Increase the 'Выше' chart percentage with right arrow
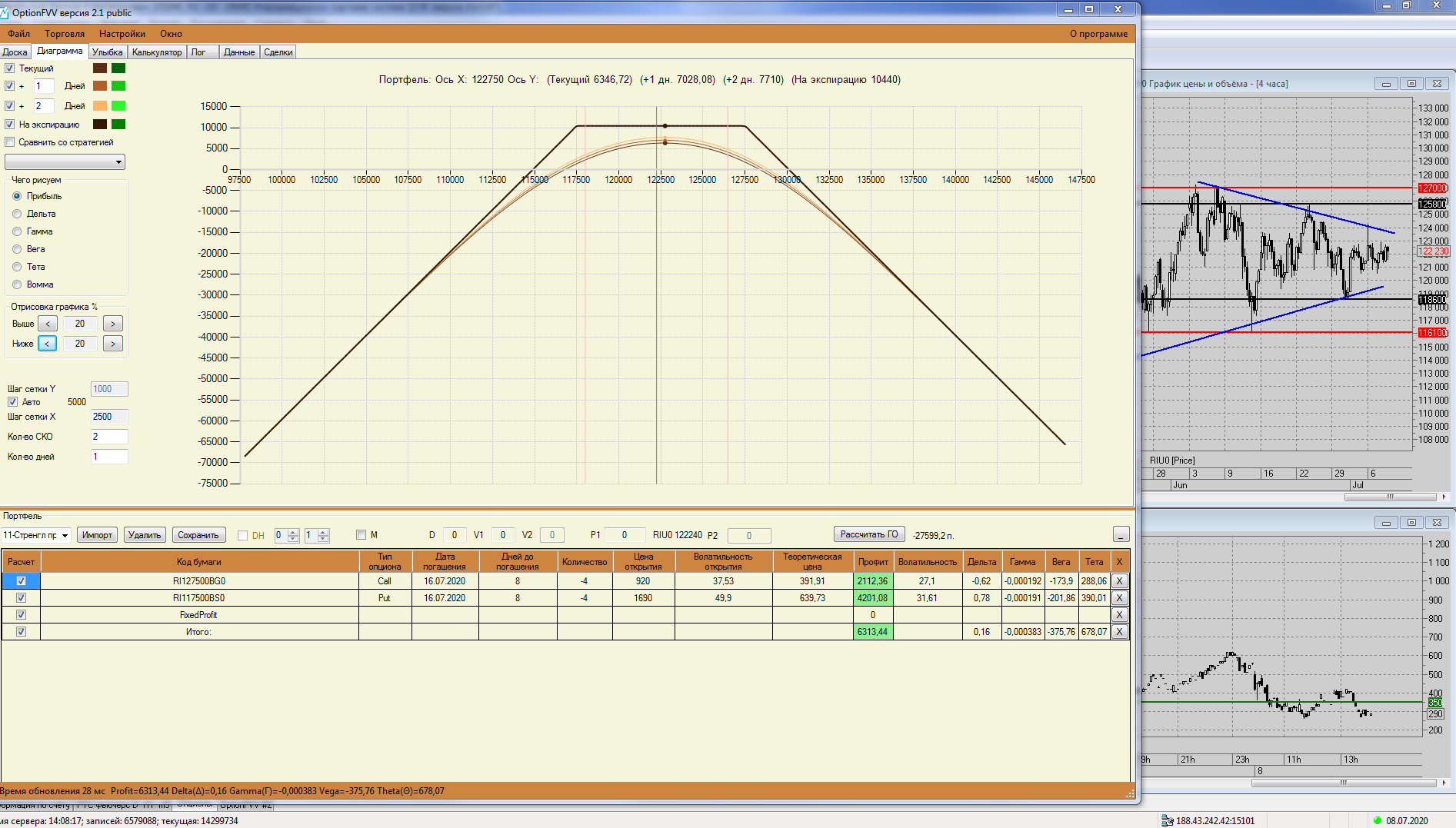Screen dimensions: 1456x828 (112, 324)
